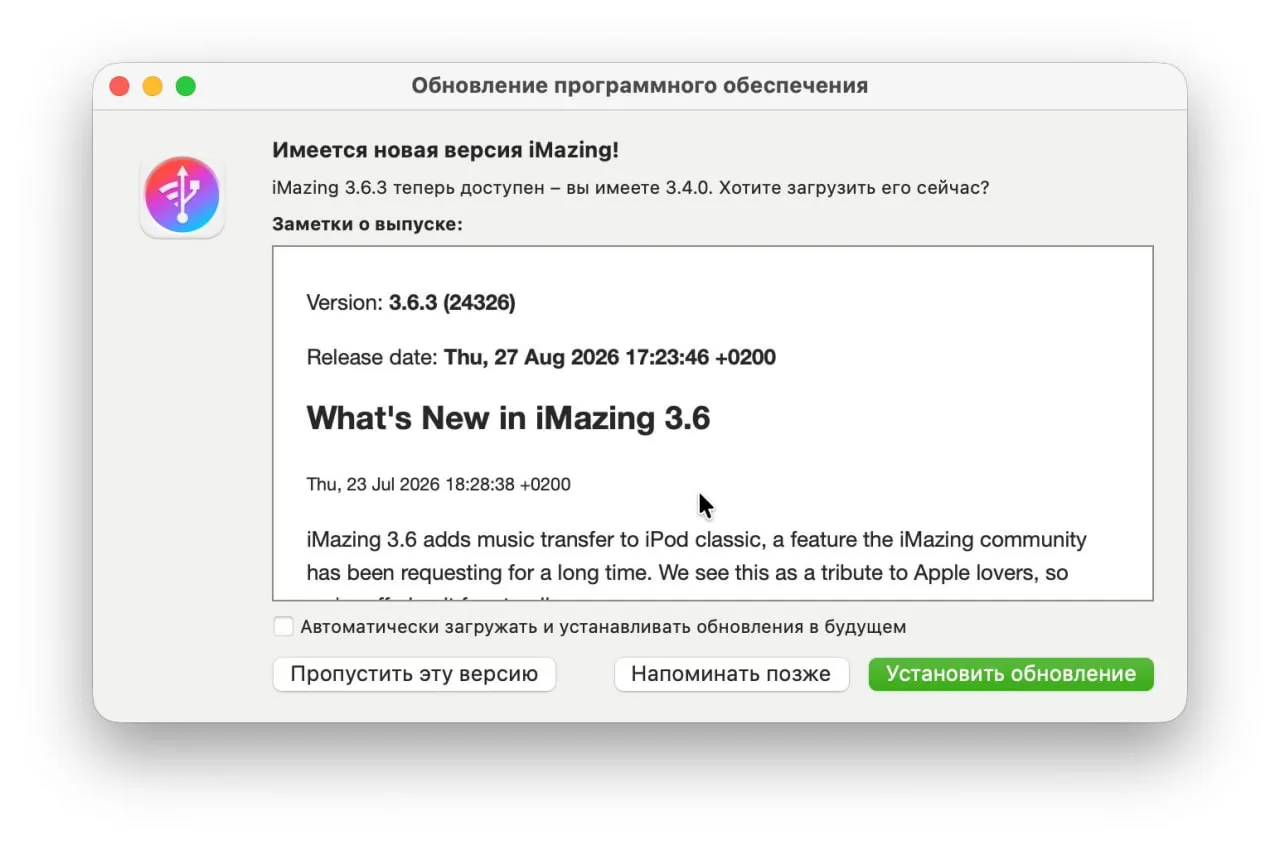Enable automatic download and install of updates
The width and height of the screenshot is (1280, 845).
284,627
